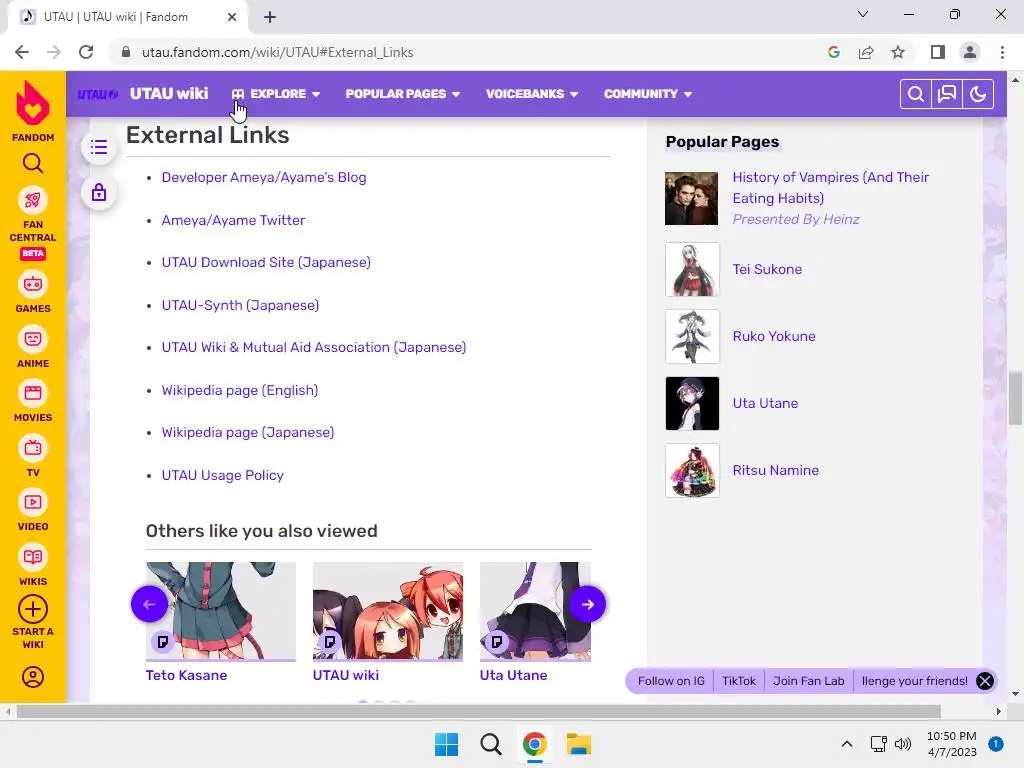Click Join Fan Lab button
The image size is (1024, 768).
808,681
